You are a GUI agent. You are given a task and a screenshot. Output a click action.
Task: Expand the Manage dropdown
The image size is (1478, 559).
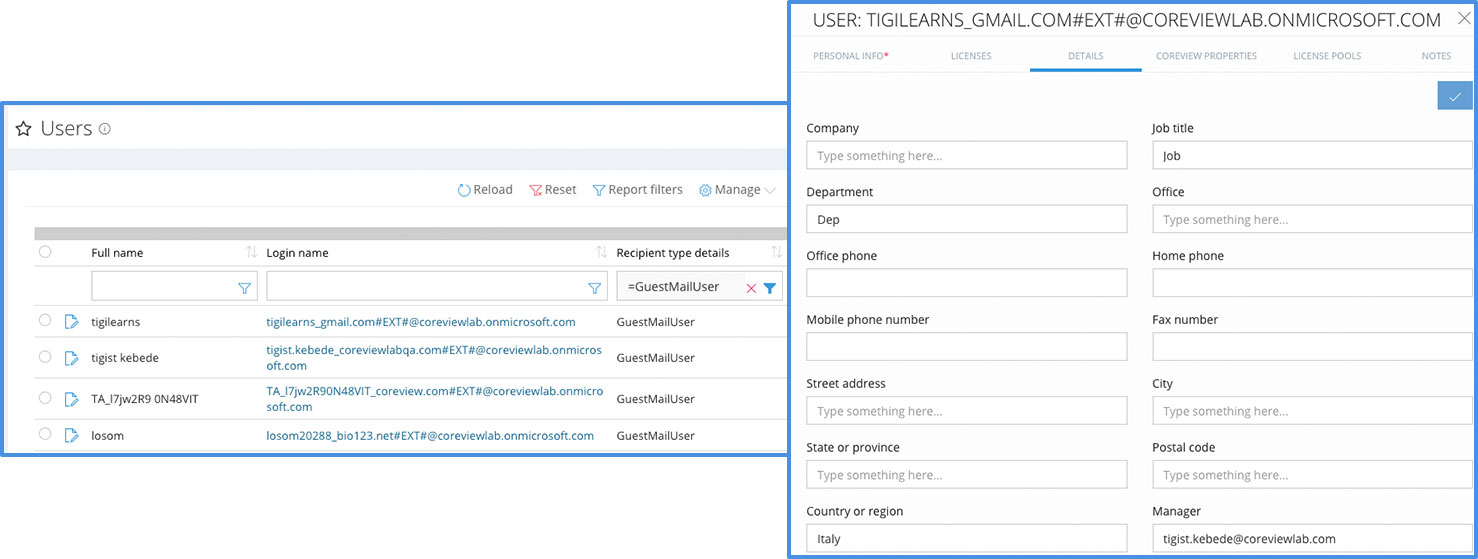tap(737, 190)
